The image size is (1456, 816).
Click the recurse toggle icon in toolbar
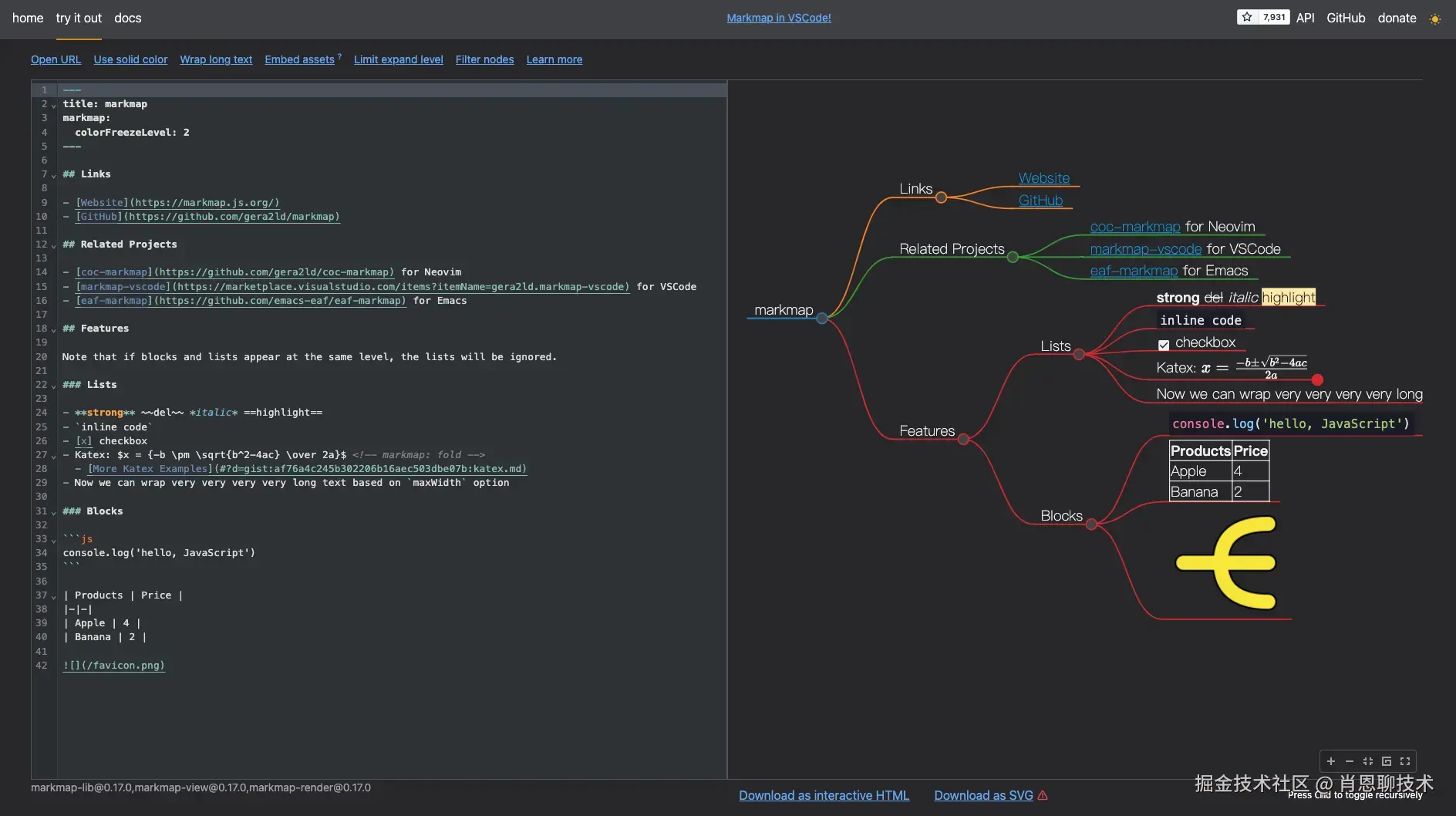click(x=1387, y=761)
